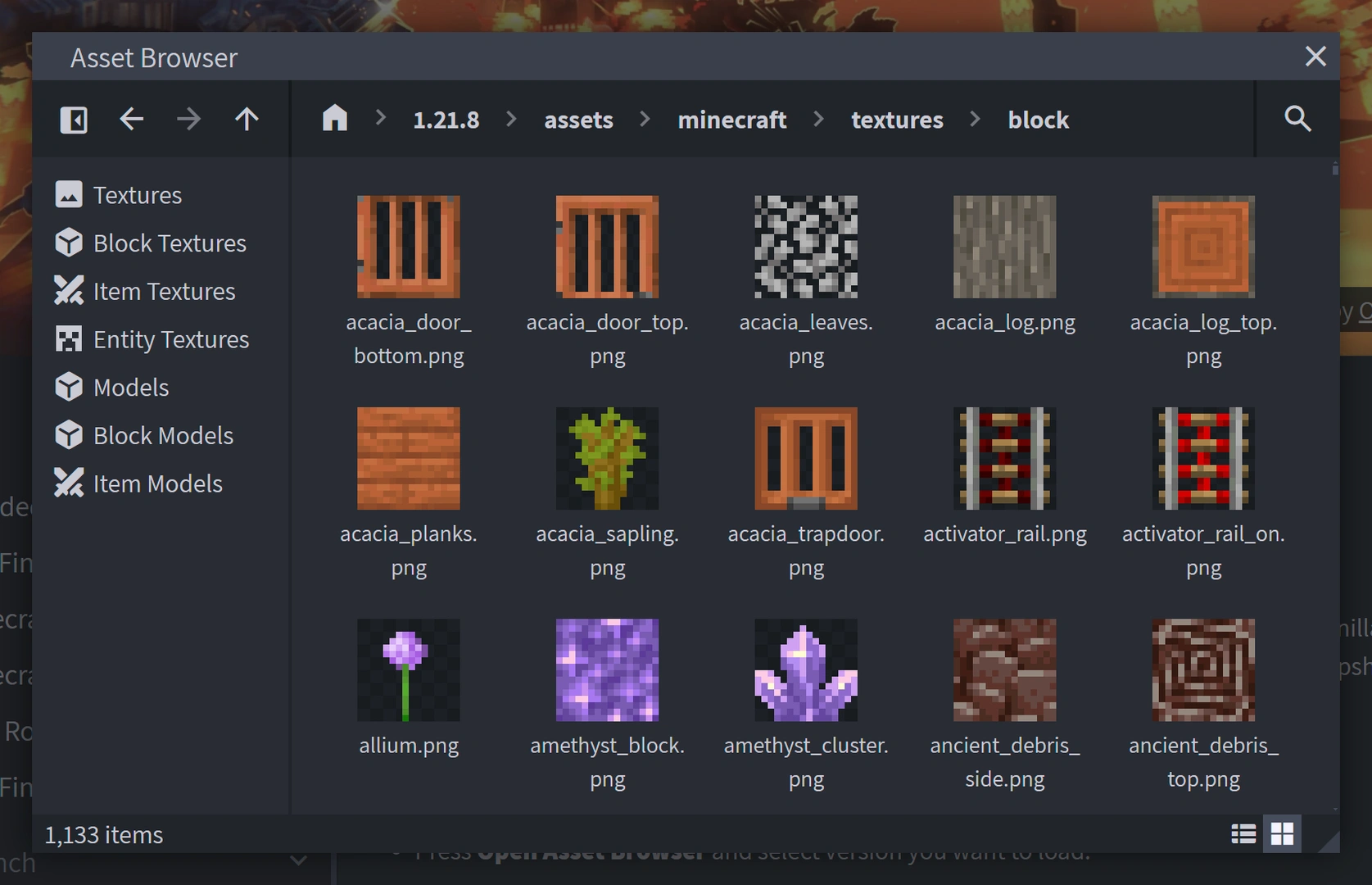The height and width of the screenshot is (885, 1372).
Task: Open the Block Textures section
Action: (170, 243)
